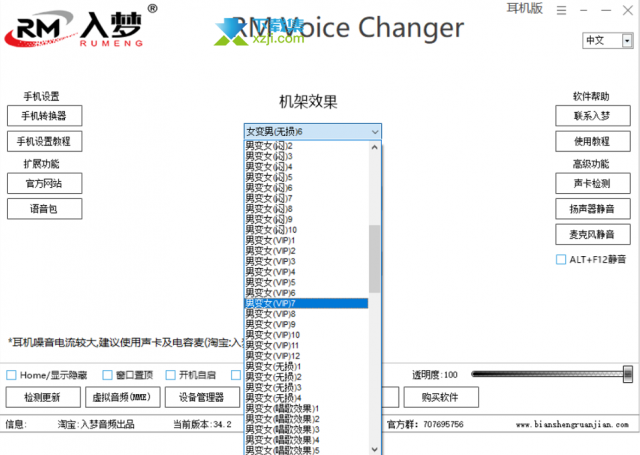Click the RM 入梦 logo
The width and height of the screenshot is (640, 455).
coord(80,27)
